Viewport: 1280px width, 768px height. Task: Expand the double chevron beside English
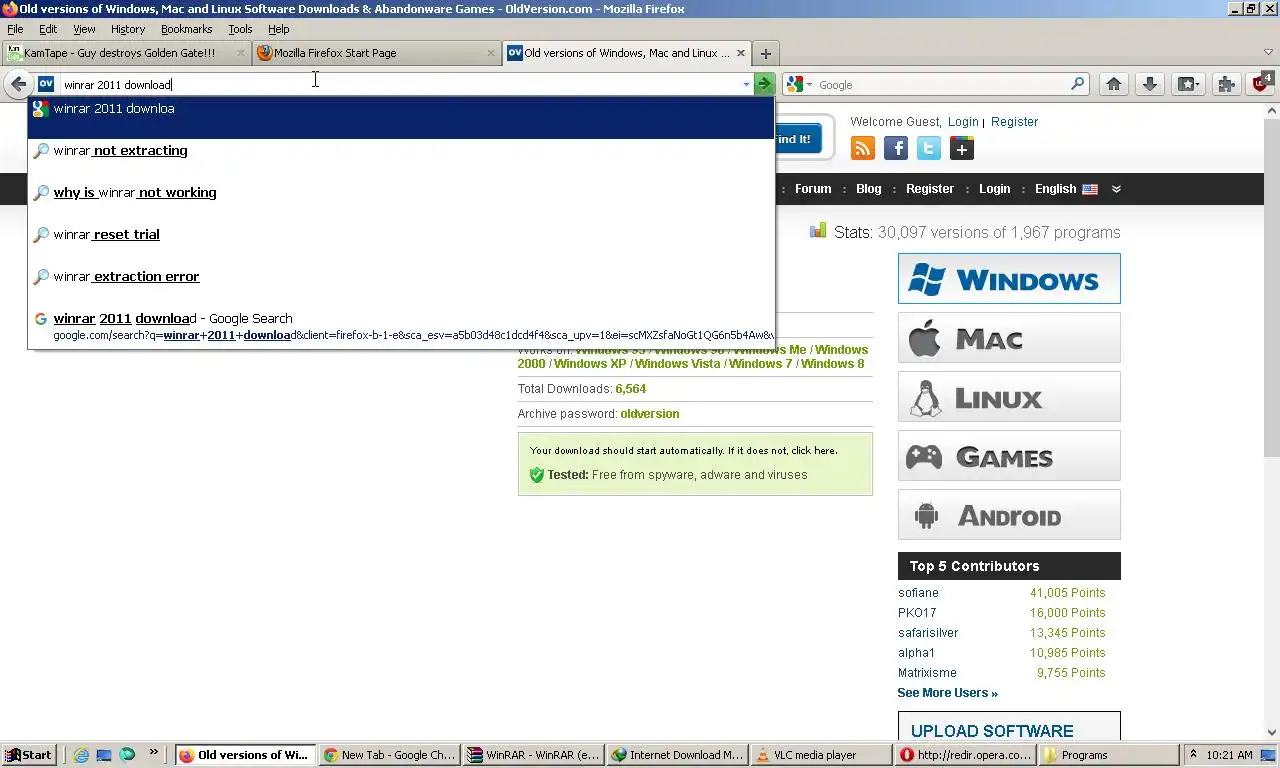coord(1116,189)
